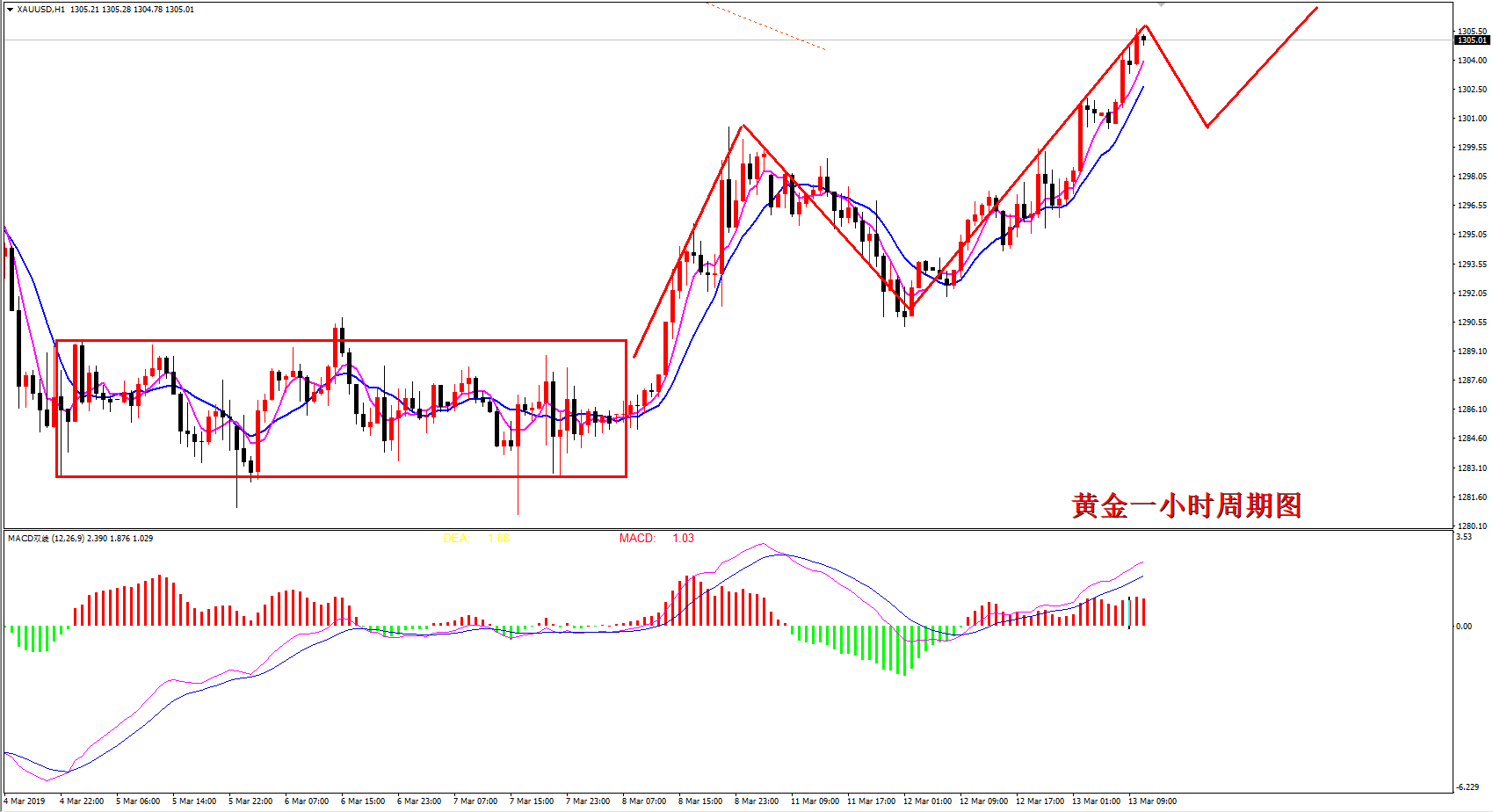Click the XAUUSD,H1 symbol label
Screen dimensions: 1493x812
click(40, 10)
